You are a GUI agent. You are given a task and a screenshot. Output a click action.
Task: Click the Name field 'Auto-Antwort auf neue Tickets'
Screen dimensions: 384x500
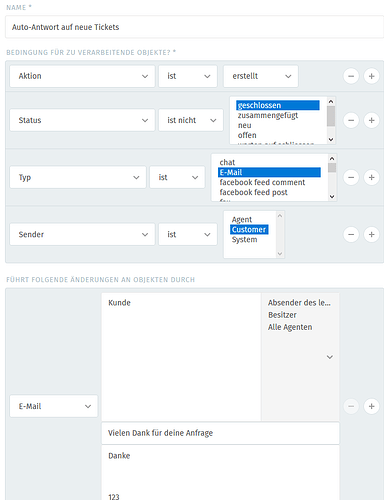point(194,27)
